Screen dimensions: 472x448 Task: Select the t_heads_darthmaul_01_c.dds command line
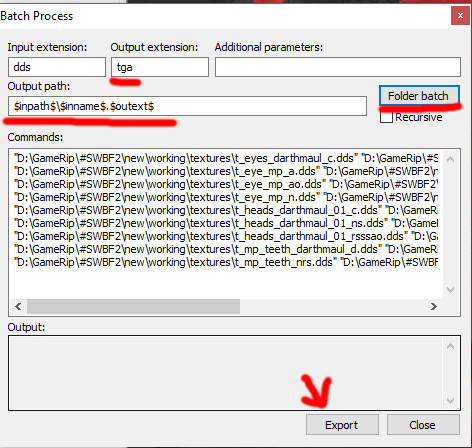coord(226,210)
